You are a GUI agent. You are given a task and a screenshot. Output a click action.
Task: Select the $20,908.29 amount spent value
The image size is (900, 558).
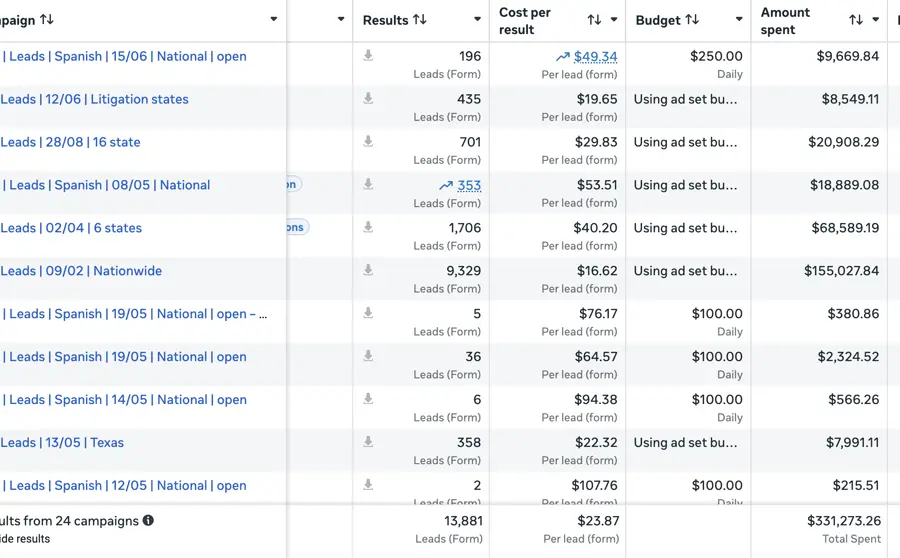click(x=844, y=142)
